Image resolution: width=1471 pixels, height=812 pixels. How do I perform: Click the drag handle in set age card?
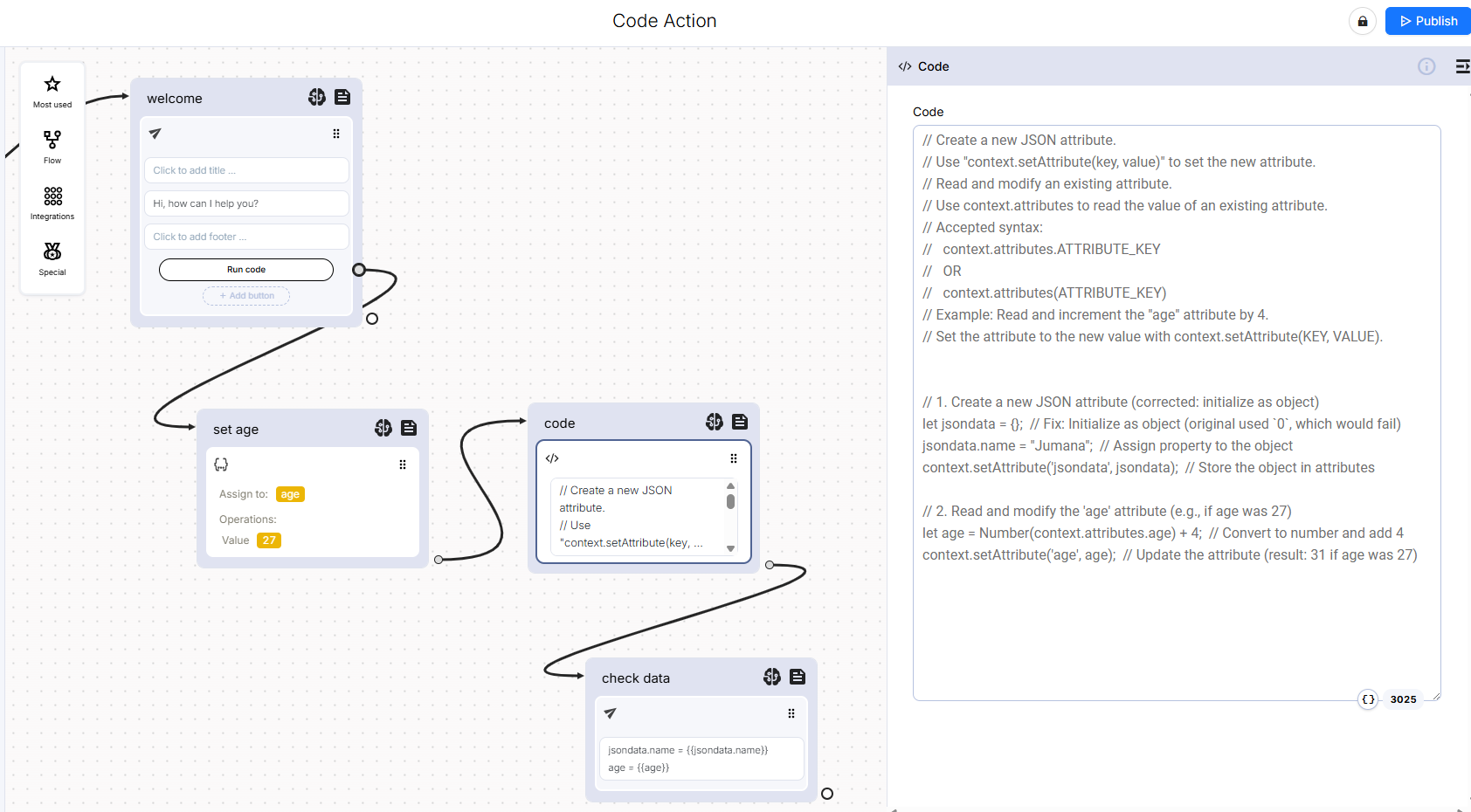click(403, 464)
